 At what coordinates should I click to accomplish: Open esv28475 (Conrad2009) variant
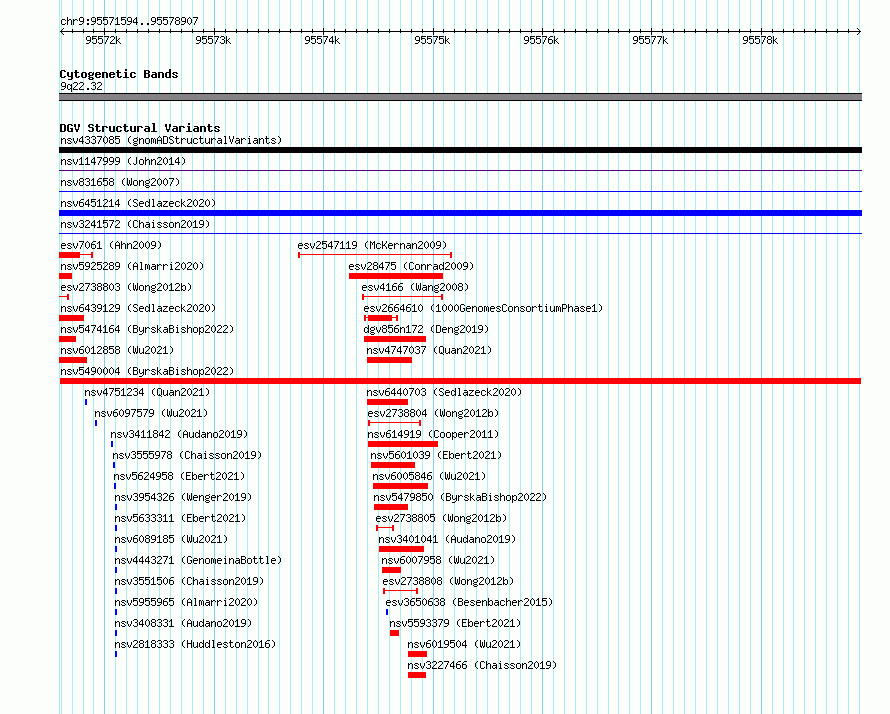click(x=411, y=266)
